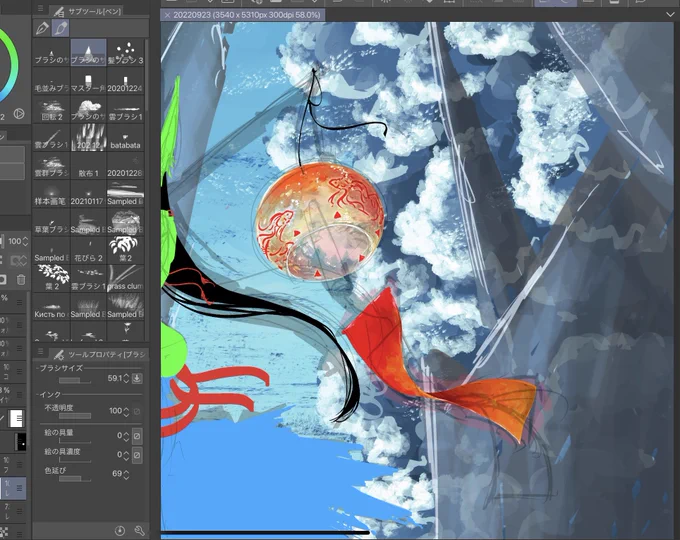Choose the 髪ブラシ 3 brush
680x540 pixels.
pyautogui.click(x=125, y=53)
